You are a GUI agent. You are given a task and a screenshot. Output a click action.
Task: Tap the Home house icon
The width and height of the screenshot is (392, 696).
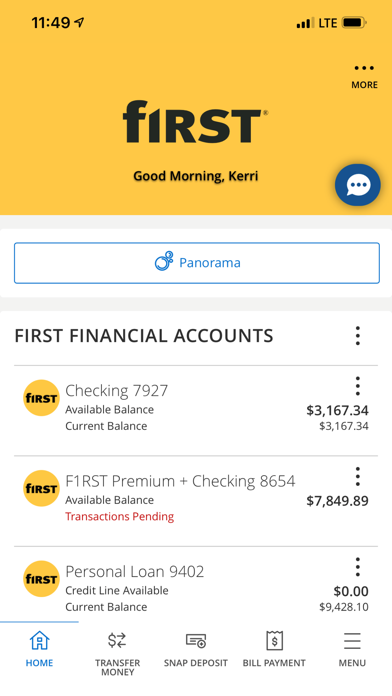point(40,640)
